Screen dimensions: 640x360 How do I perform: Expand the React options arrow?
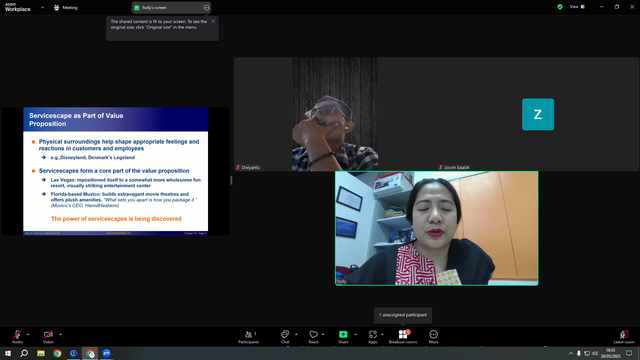point(323,334)
